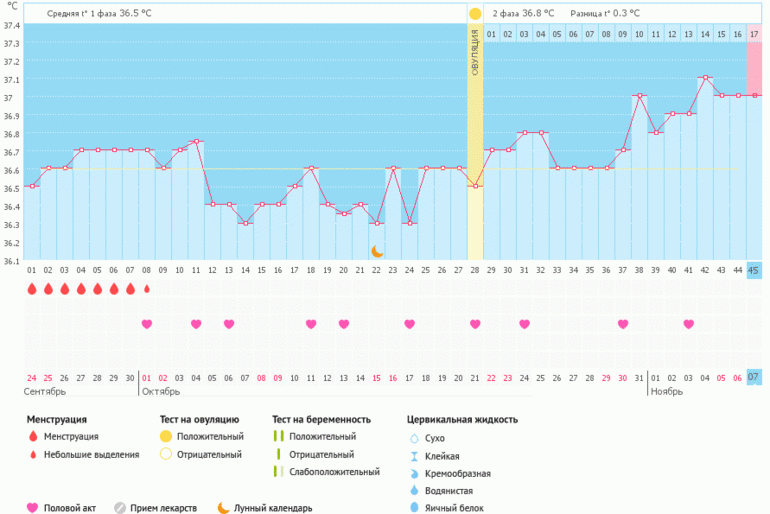
Task: Click the grey Прием лекарств pill icon
Action: [120, 507]
